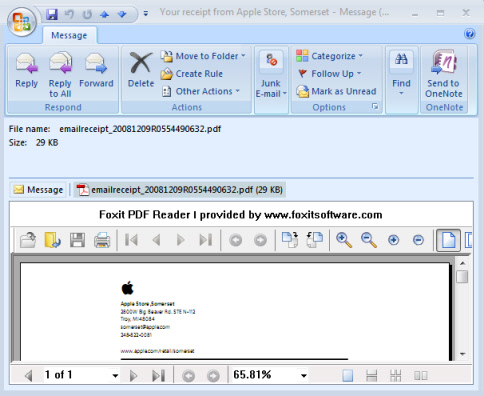Viewport: 484px width, 396px height.
Task: Click the Find binoculars button
Action: pos(401,73)
